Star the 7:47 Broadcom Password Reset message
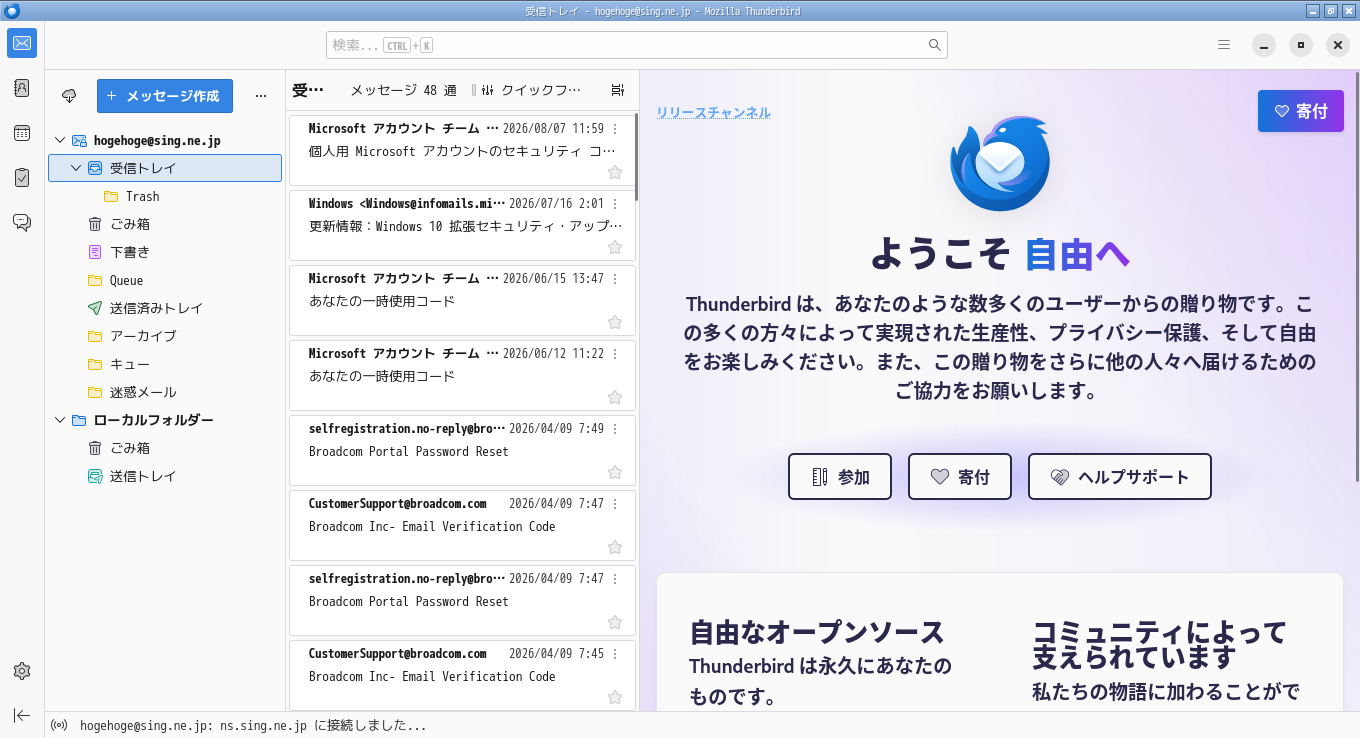Screen dimensions: 1360x738 click(x=615, y=622)
